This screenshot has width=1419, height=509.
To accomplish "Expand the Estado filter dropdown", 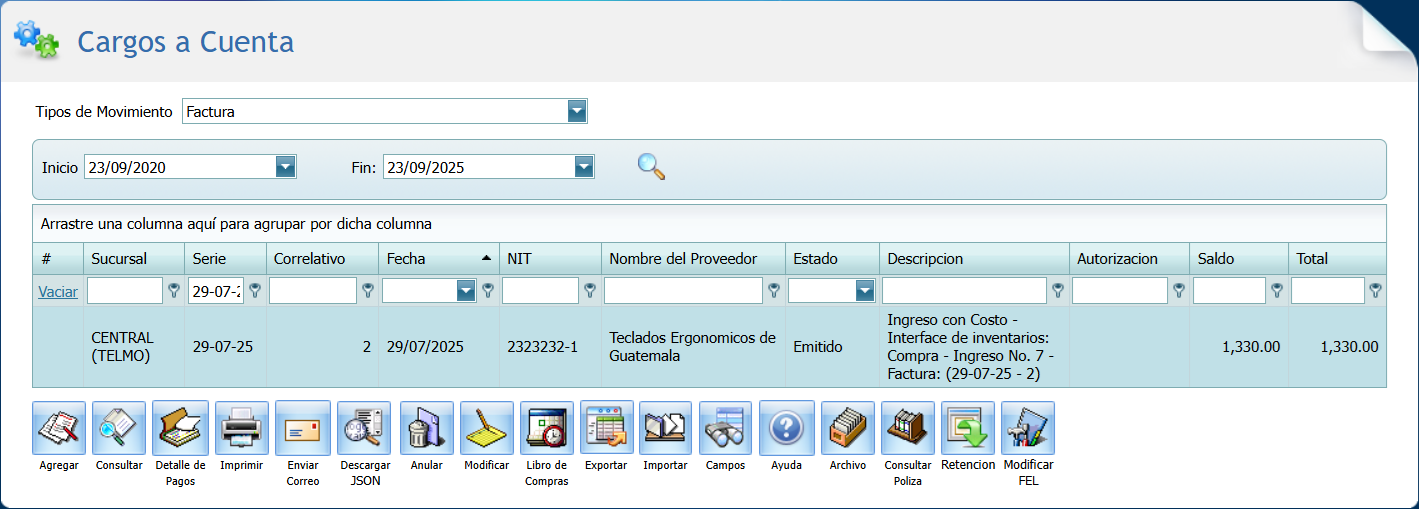I will 865,291.
